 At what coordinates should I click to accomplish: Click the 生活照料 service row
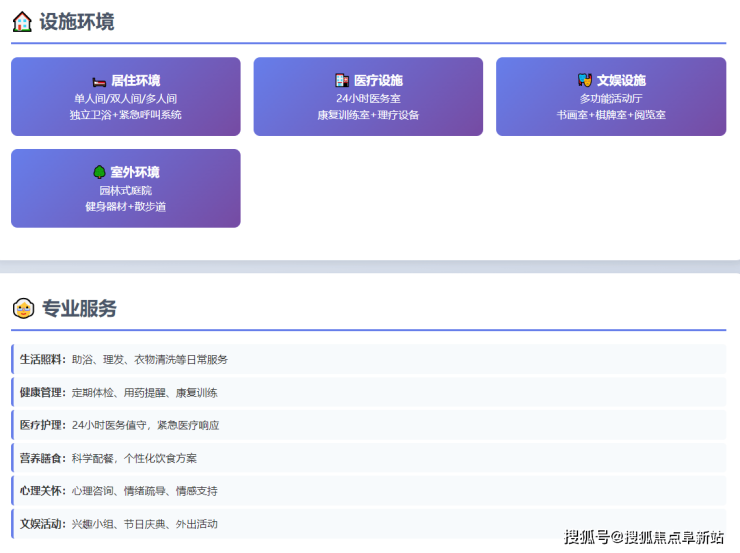[x=368, y=359]
